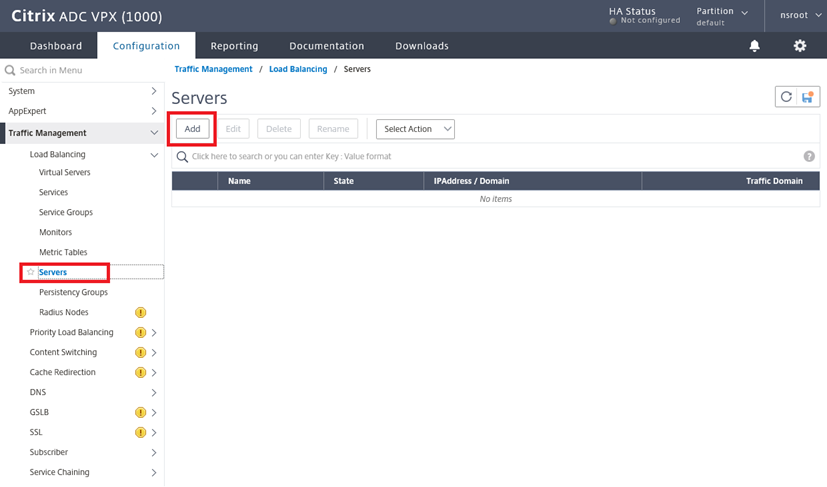This screenshot has height=487, width=827.
Task: Sort by the State column header
Action: (373, 181)
